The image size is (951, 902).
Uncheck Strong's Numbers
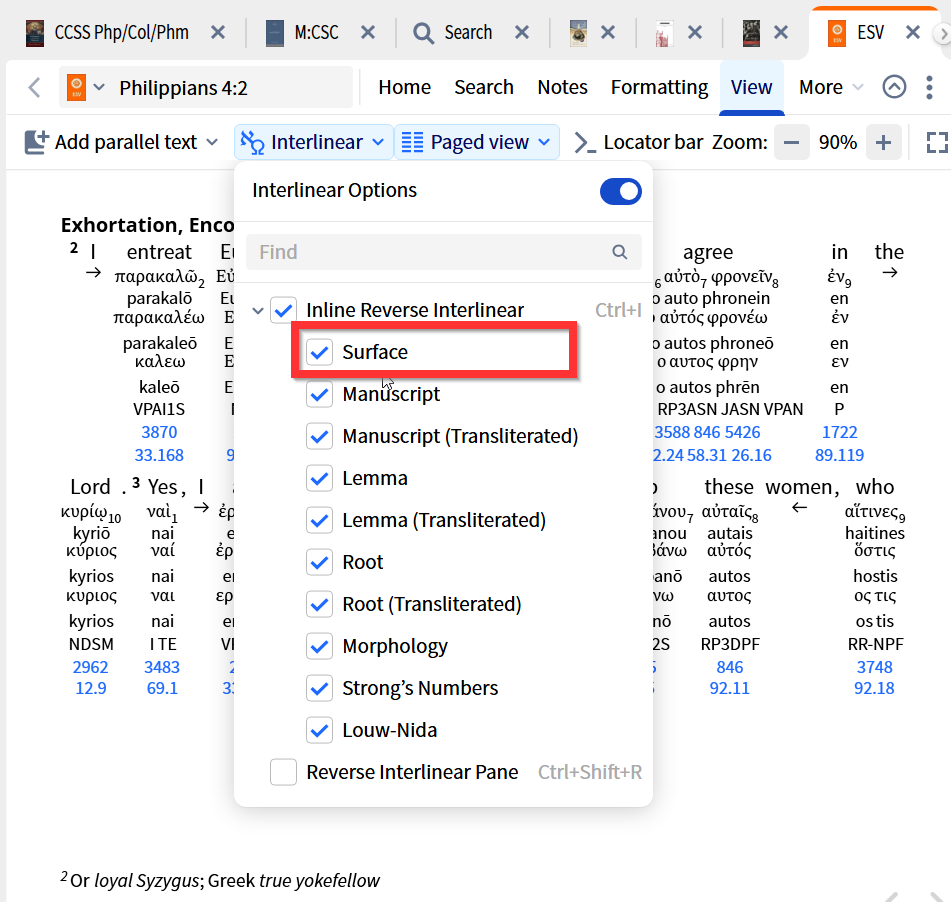[x=319, y=688]
